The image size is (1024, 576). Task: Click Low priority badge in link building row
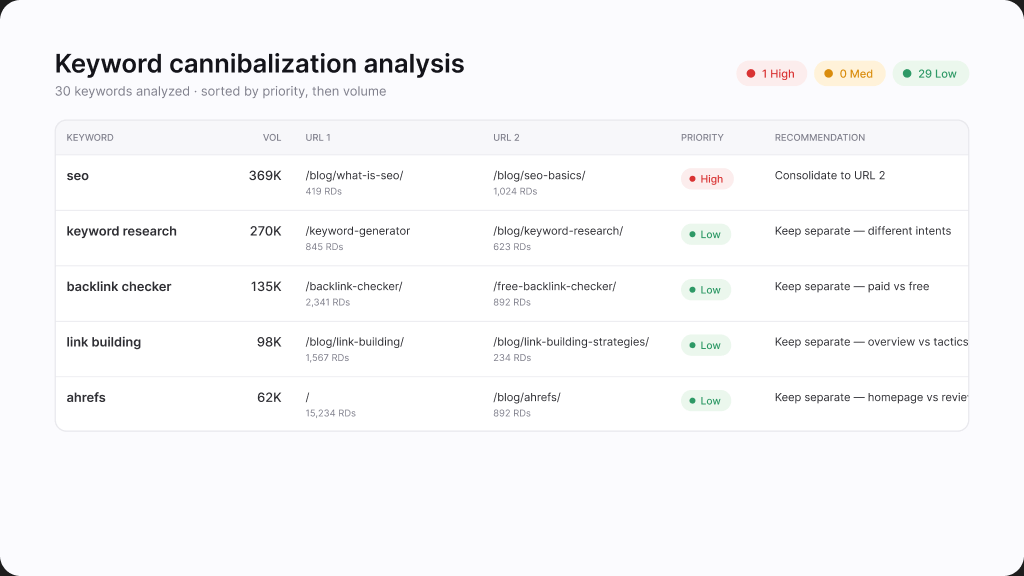(x=706, y=345)
